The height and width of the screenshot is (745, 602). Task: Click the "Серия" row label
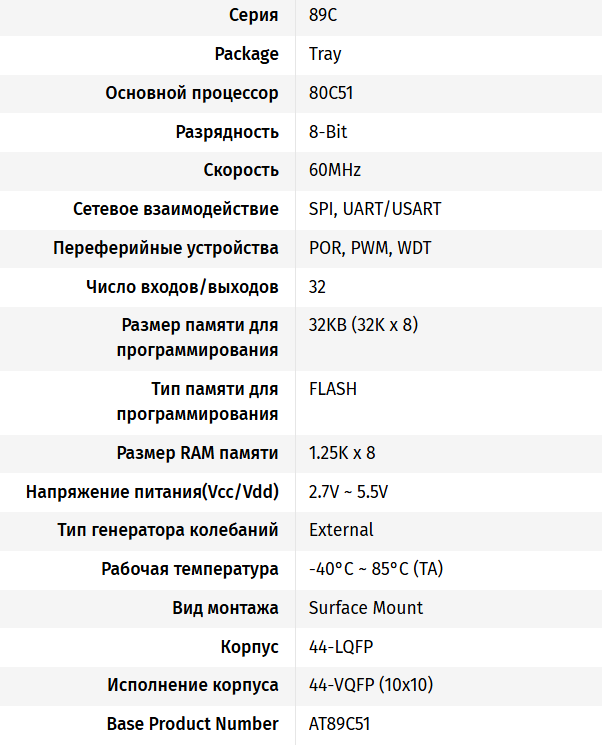pyautogui.click(x=254, y=15)
